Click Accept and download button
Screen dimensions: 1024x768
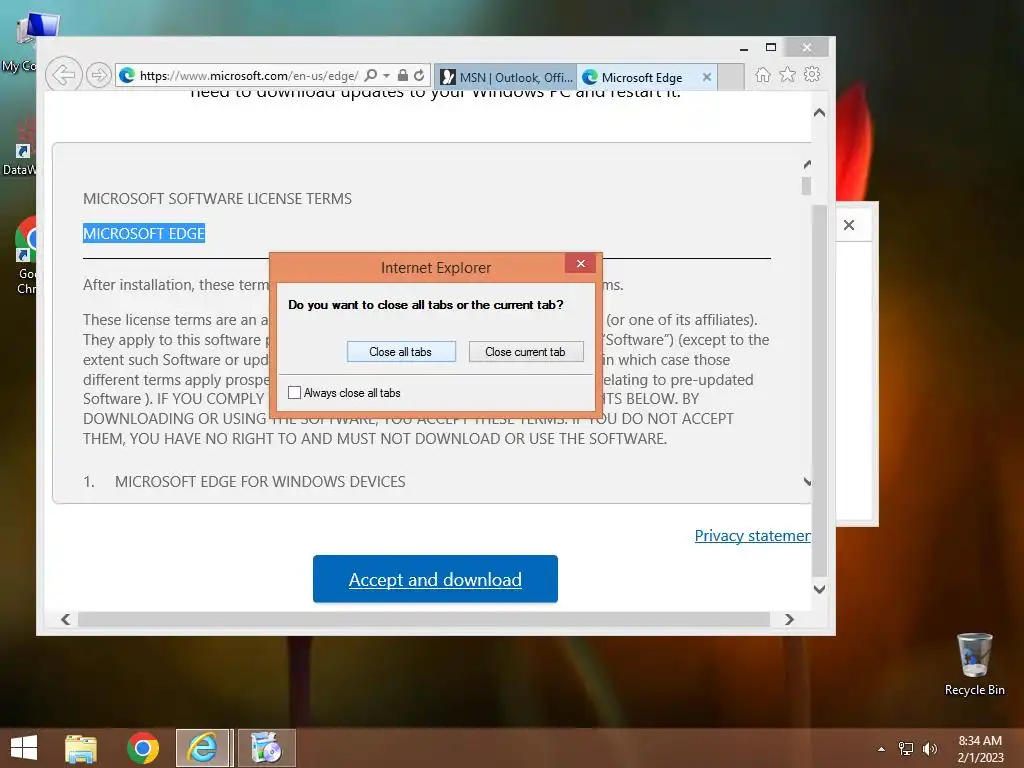435,579
